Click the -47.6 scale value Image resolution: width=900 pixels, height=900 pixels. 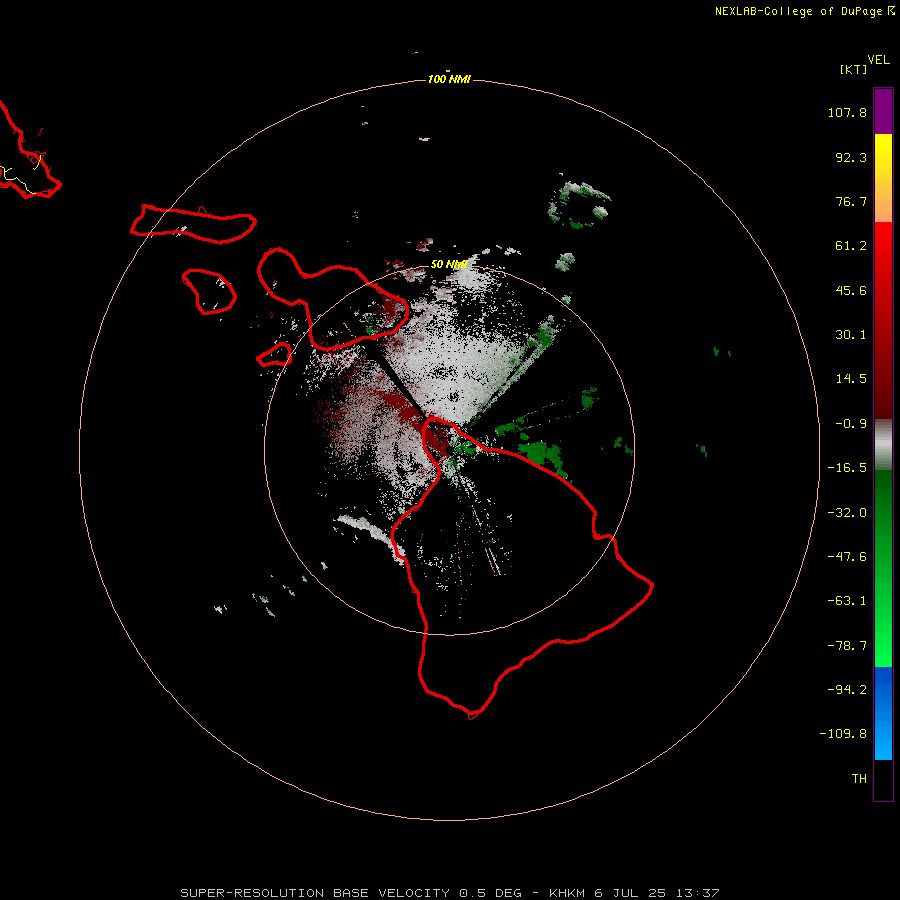847,557
